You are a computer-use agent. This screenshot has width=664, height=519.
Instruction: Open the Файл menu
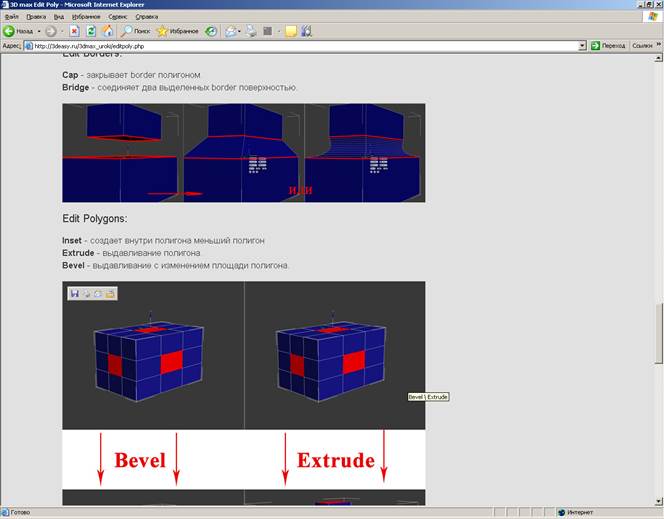11,17
